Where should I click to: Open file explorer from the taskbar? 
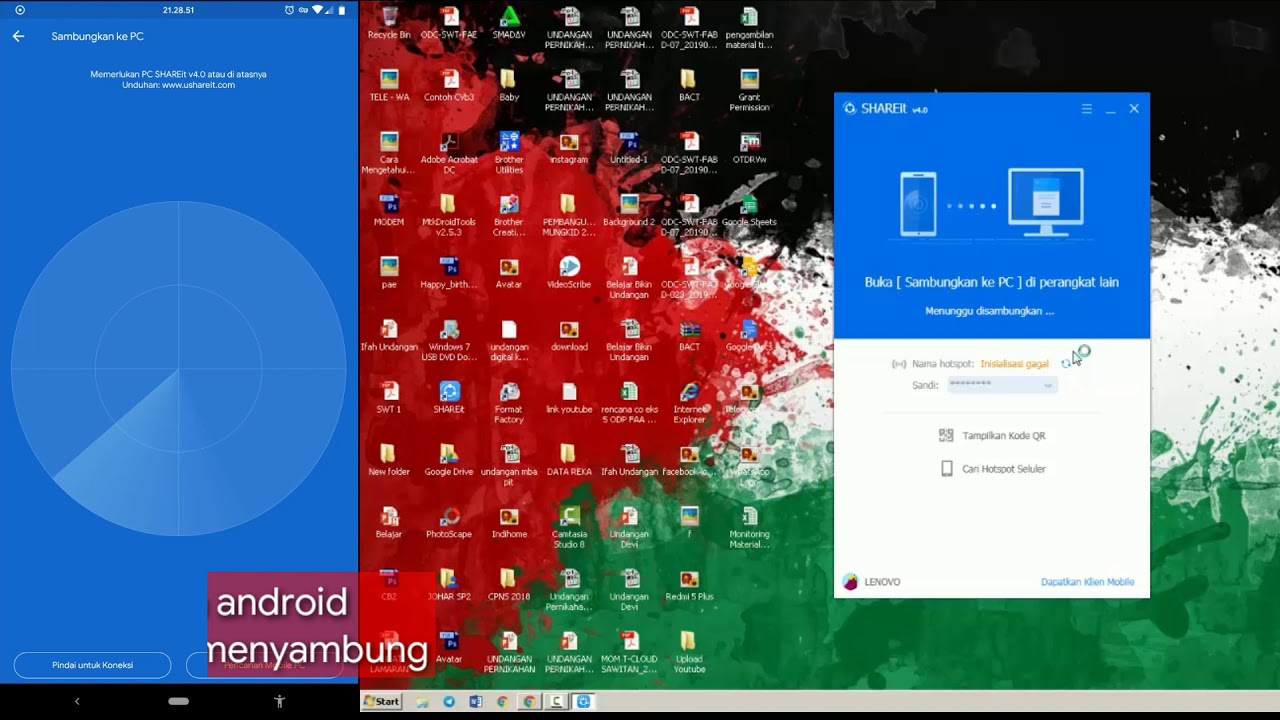[422, 702]
